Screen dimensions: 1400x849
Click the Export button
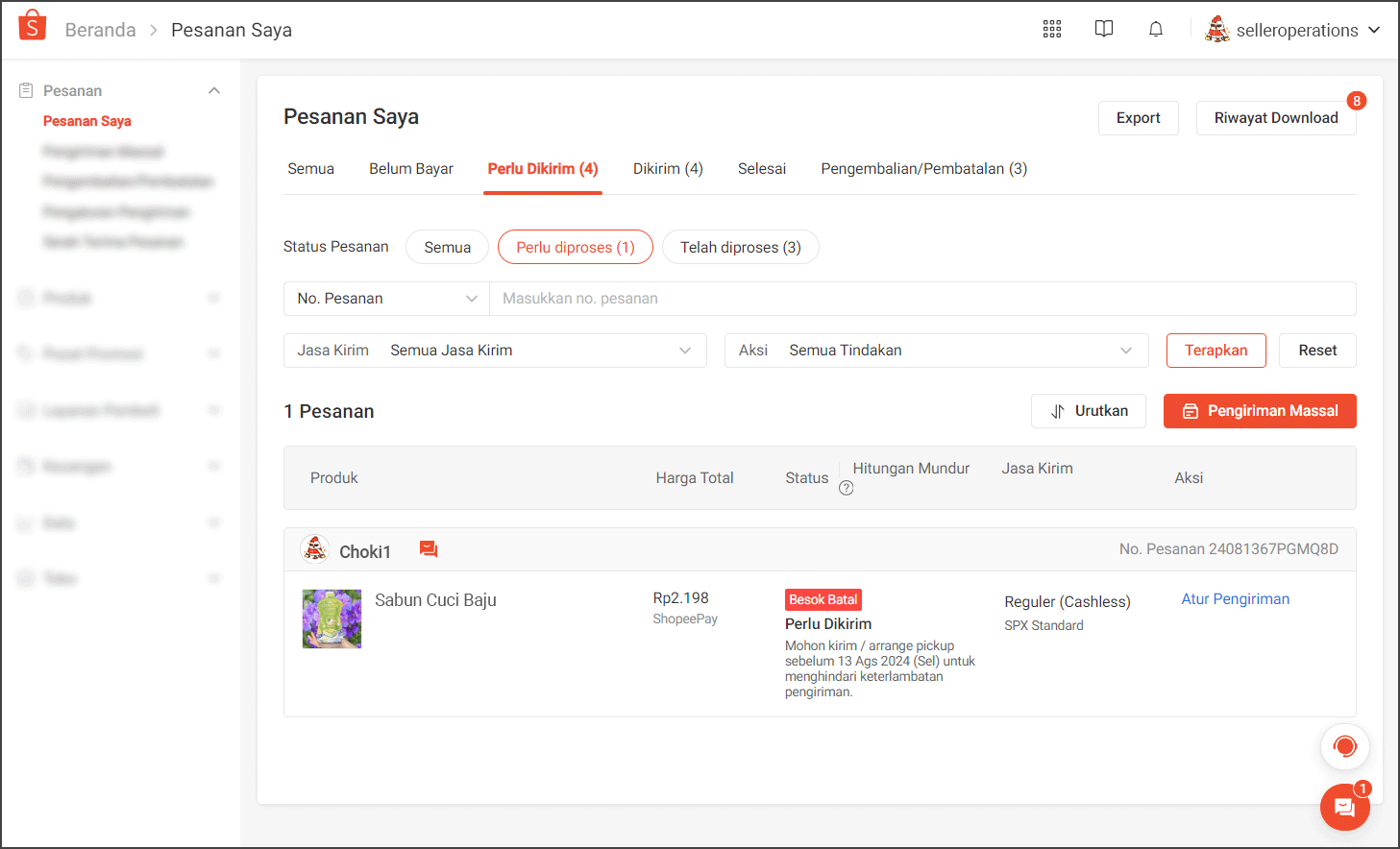pyautogui.click(x=1139, y=118)
